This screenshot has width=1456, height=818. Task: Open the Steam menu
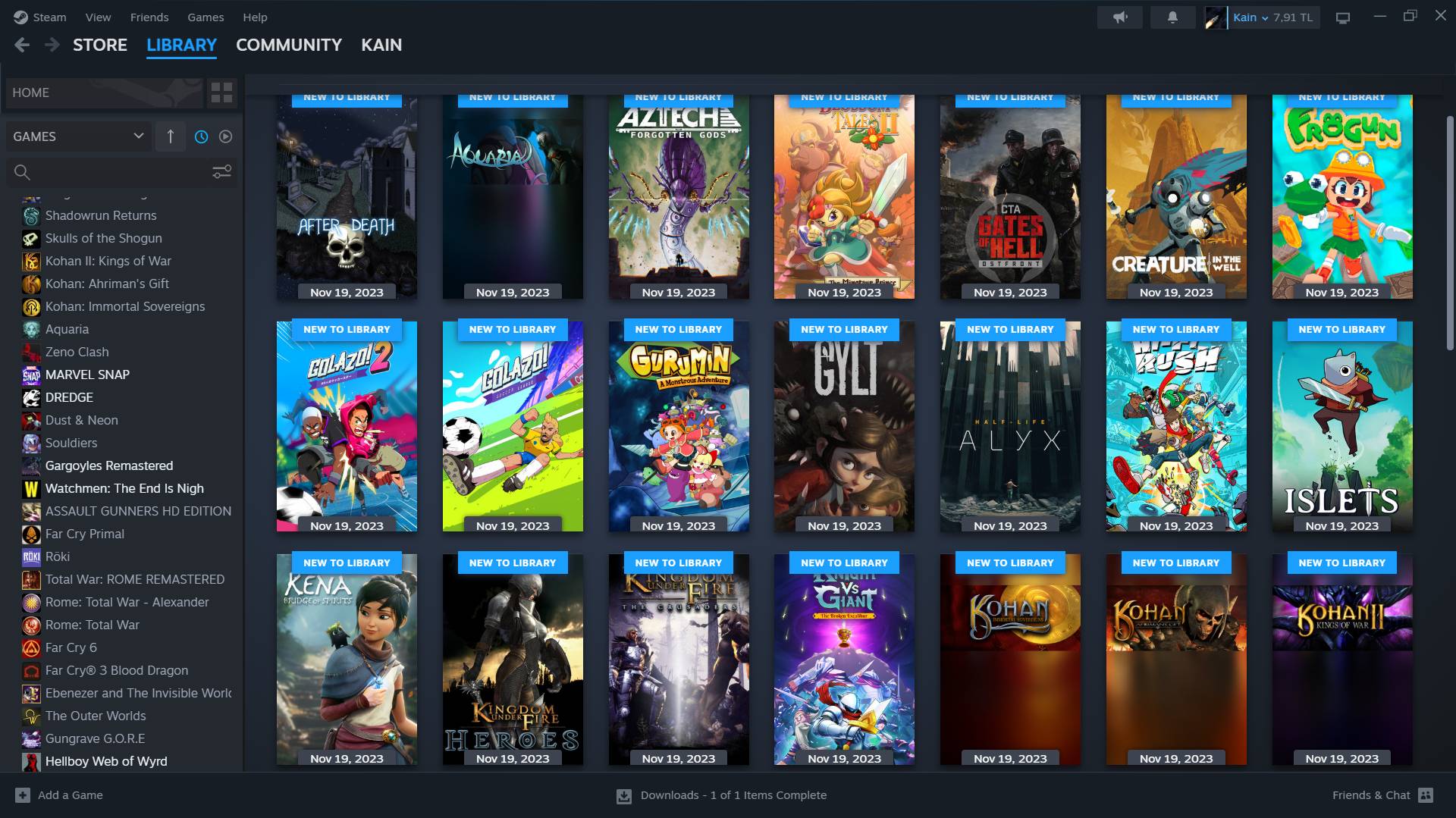(x=49, y=17)
